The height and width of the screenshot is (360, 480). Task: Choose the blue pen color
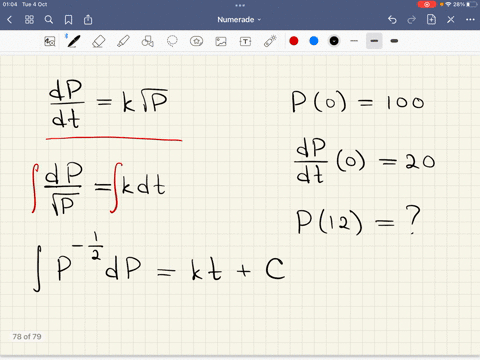tap(314, 41)
